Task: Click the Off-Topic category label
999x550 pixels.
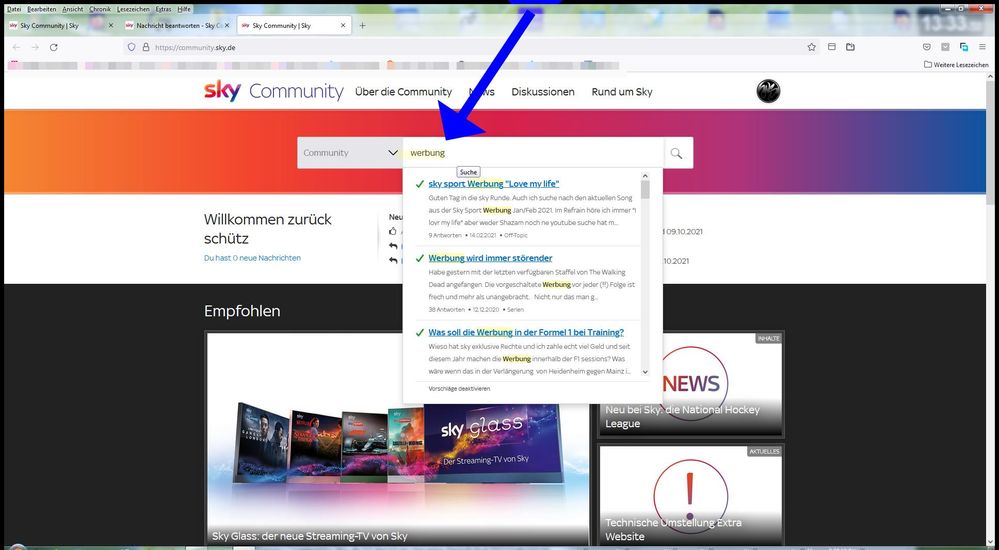Action: [x=515, y=235]
